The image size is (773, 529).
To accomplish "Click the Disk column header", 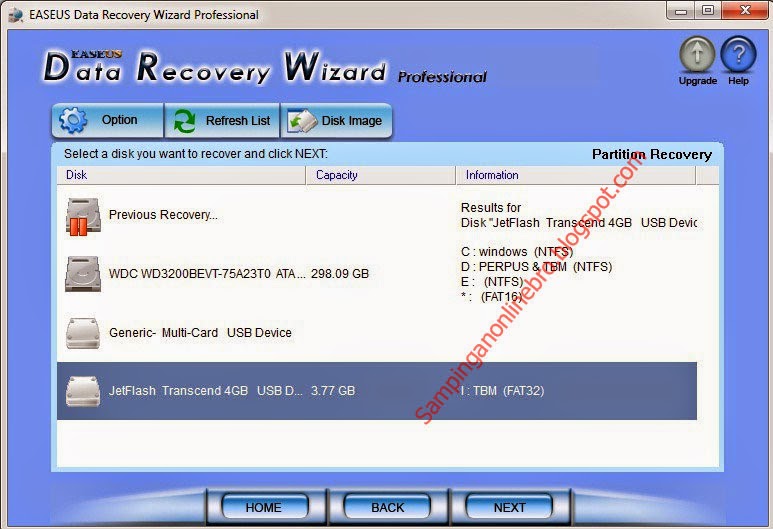I will click(x=181, y=175).
